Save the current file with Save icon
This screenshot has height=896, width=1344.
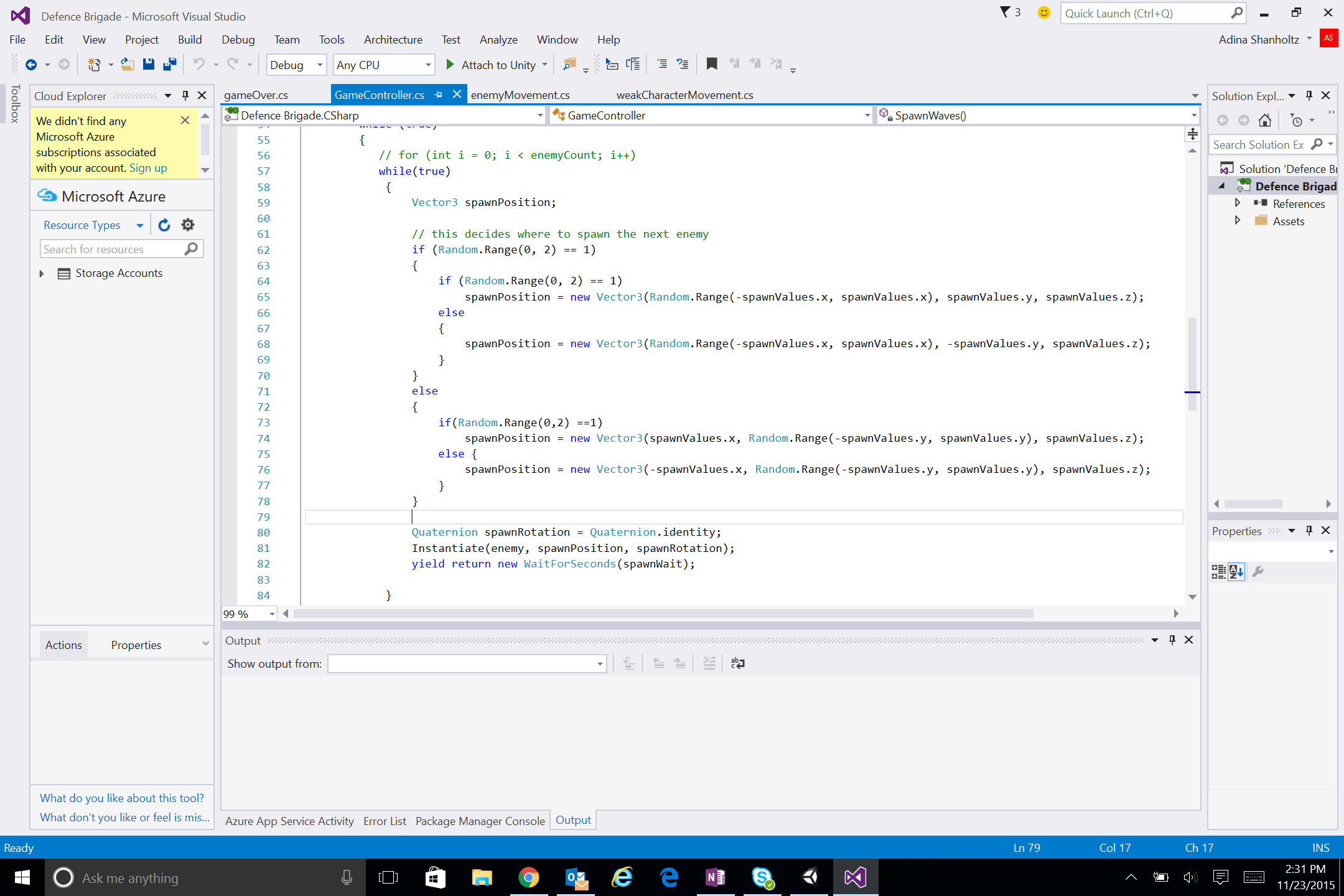click(x=148, y=65)
